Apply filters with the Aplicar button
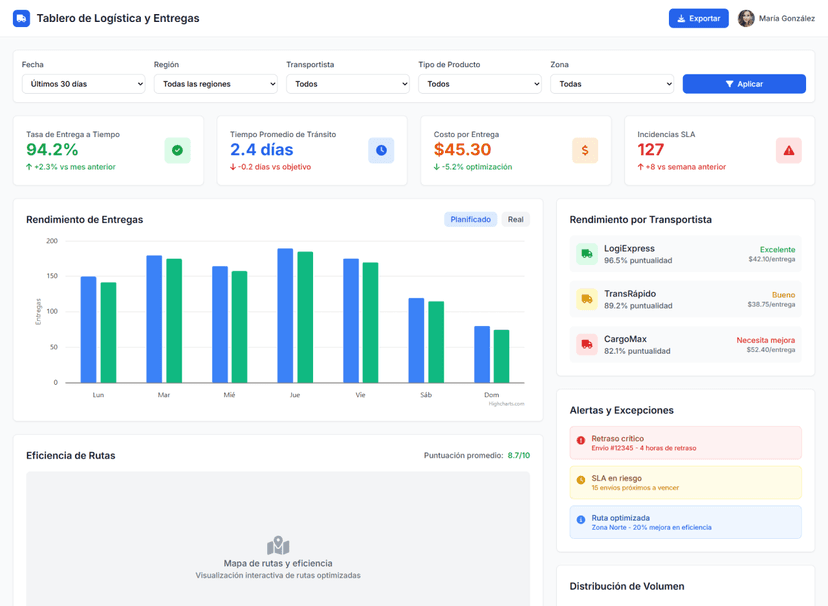The height and width of the screenshot is (606, 828). point(744,84)
